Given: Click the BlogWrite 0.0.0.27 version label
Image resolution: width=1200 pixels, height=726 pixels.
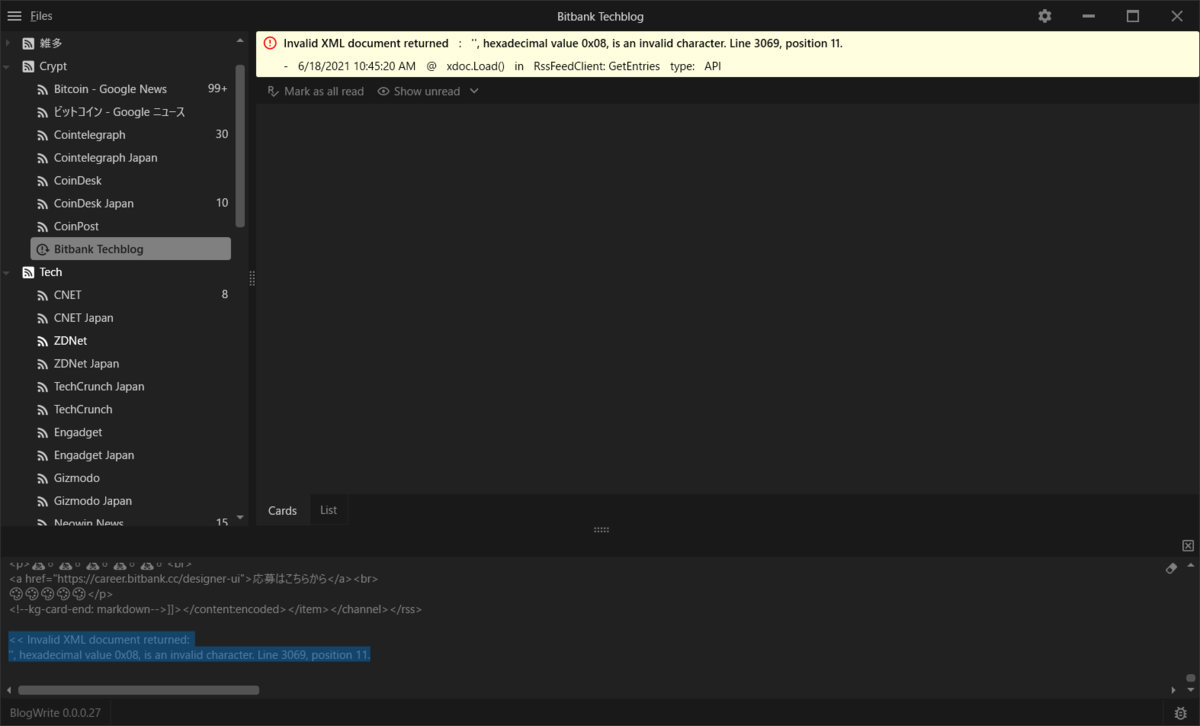Looking at the screenshot, I should coord(55,712).
